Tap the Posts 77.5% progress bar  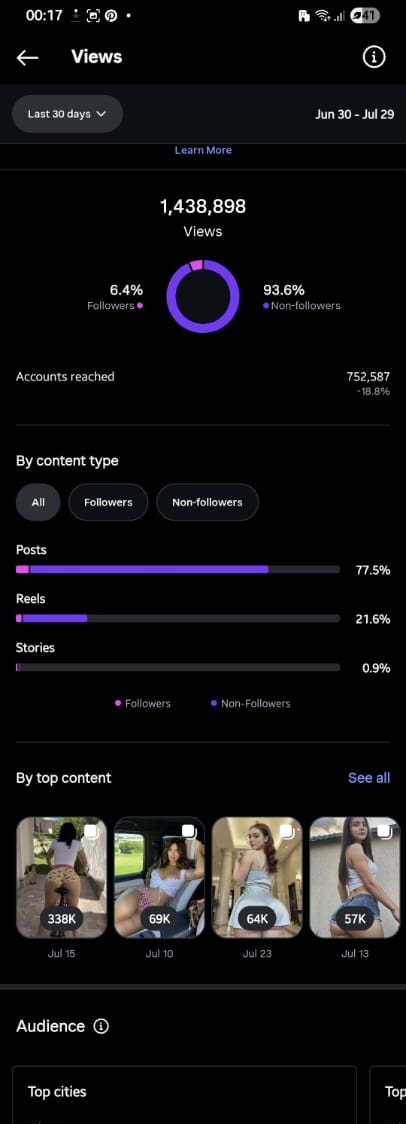[x=178, y=570]
